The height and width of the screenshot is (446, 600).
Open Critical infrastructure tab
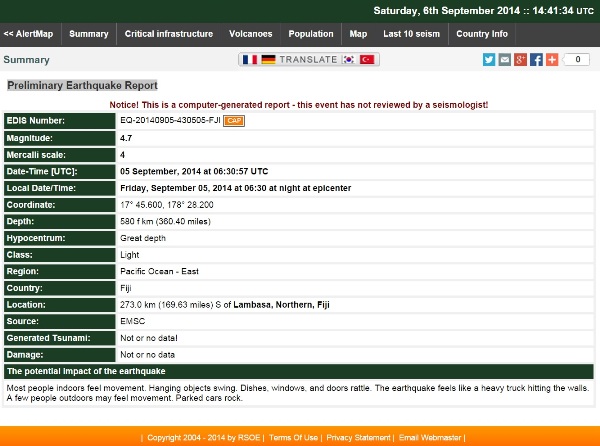pyautogui.click(x=169, y=34)
